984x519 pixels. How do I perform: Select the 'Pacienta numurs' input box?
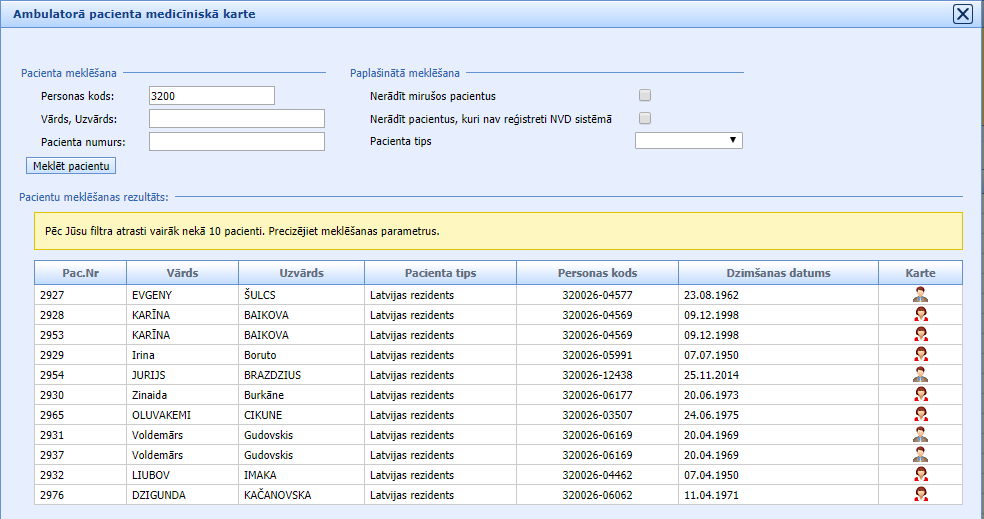237,141
